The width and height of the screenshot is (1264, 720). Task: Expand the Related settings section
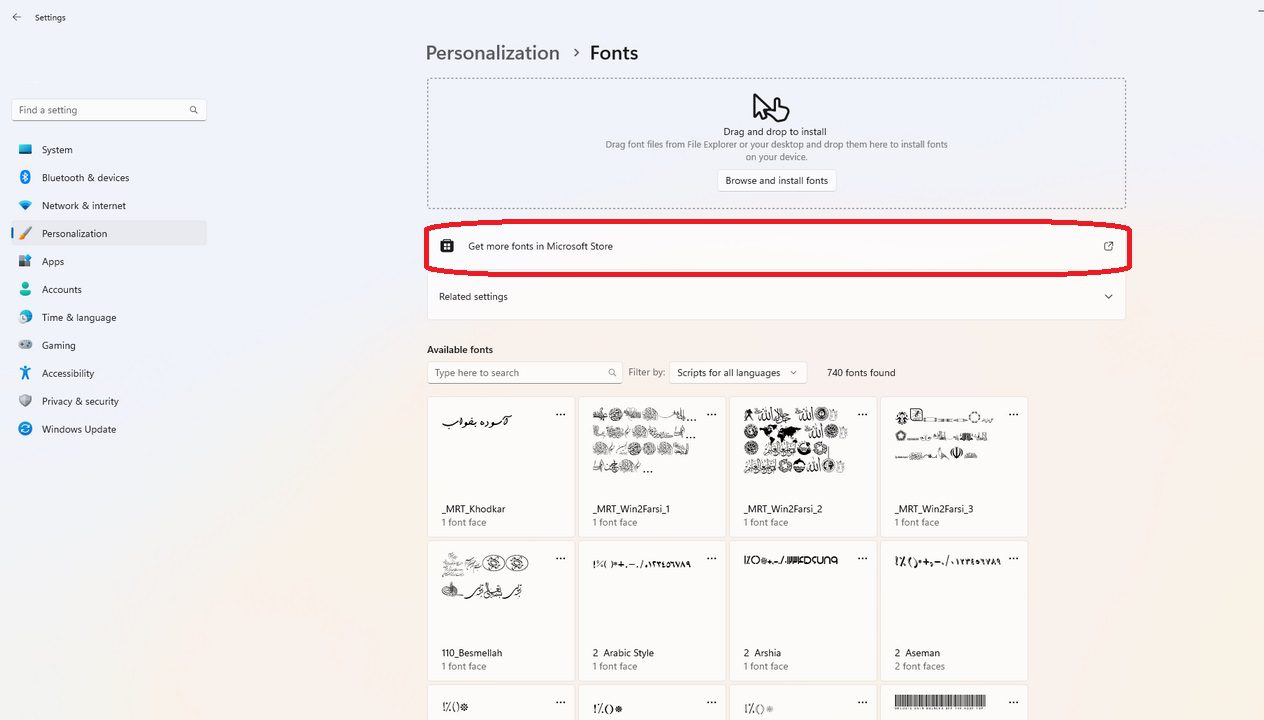click(1108, 297)
